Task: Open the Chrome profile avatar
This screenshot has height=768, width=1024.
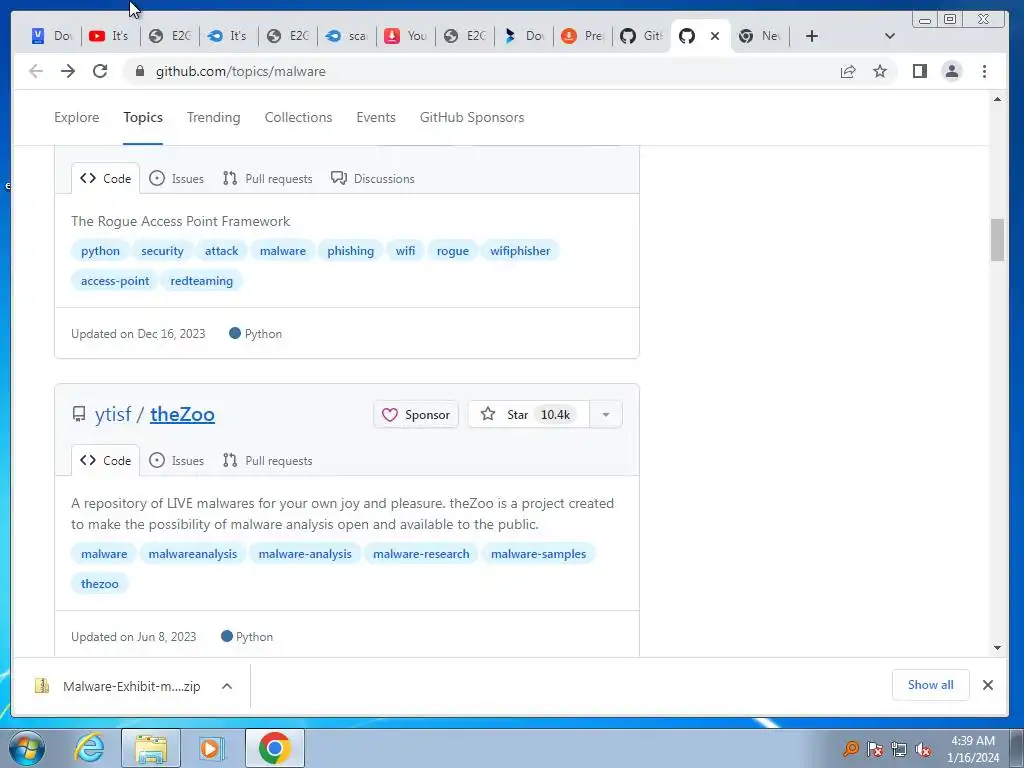Action: click(952, 71)
